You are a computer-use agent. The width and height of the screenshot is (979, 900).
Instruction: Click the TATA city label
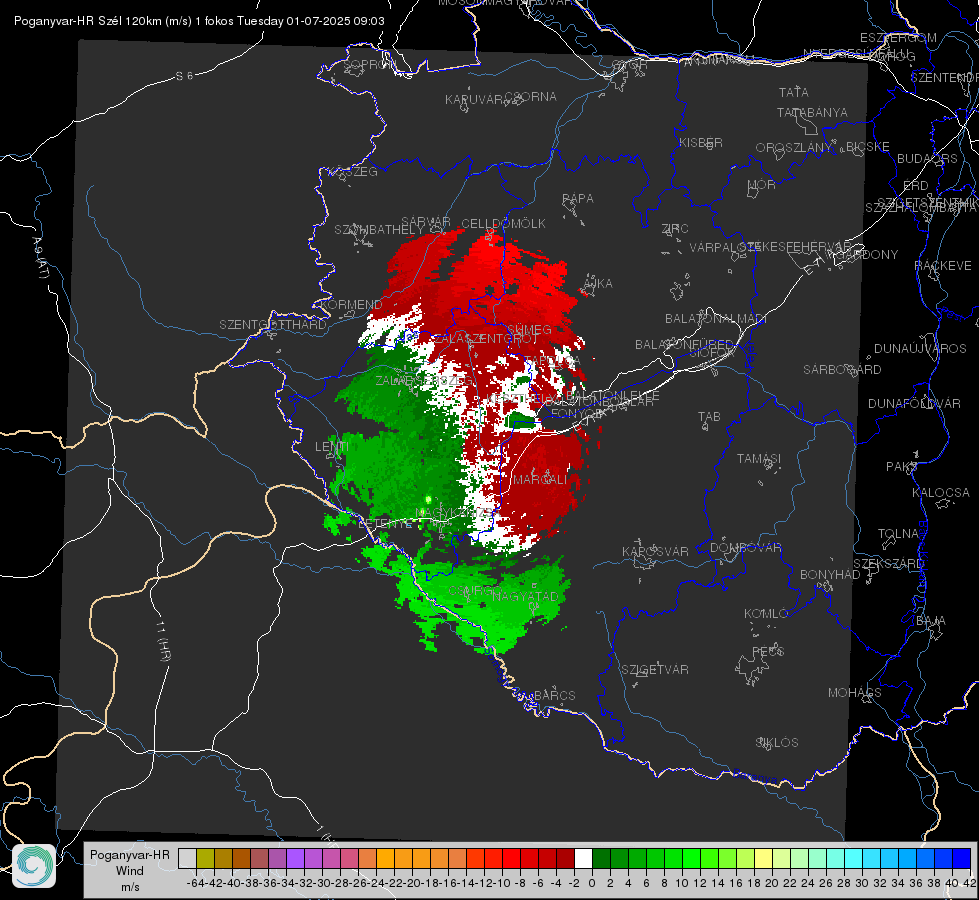[x=794, y=92]
